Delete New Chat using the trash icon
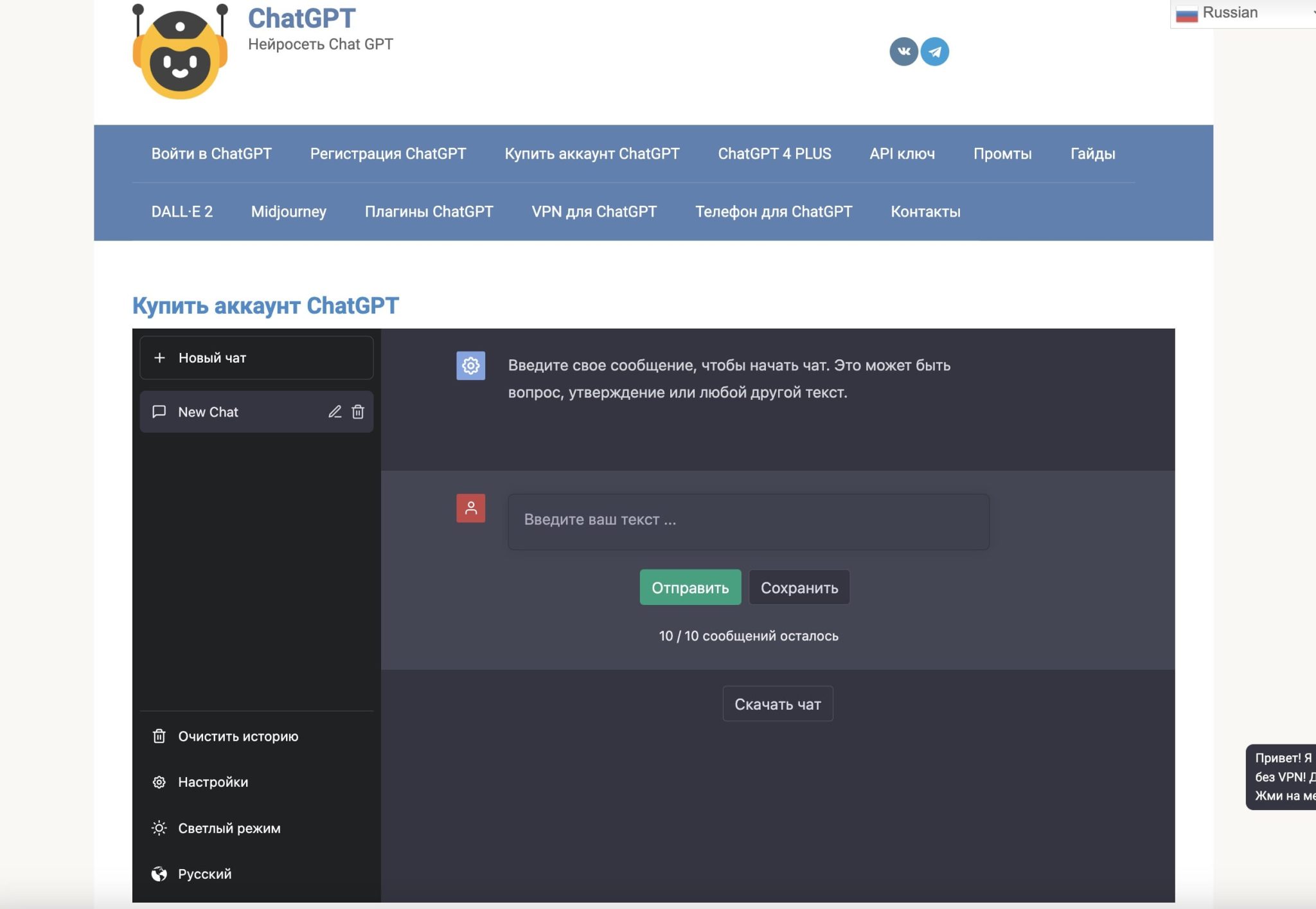The width and height of the screenshot is (1316, 909). (358, 411)
